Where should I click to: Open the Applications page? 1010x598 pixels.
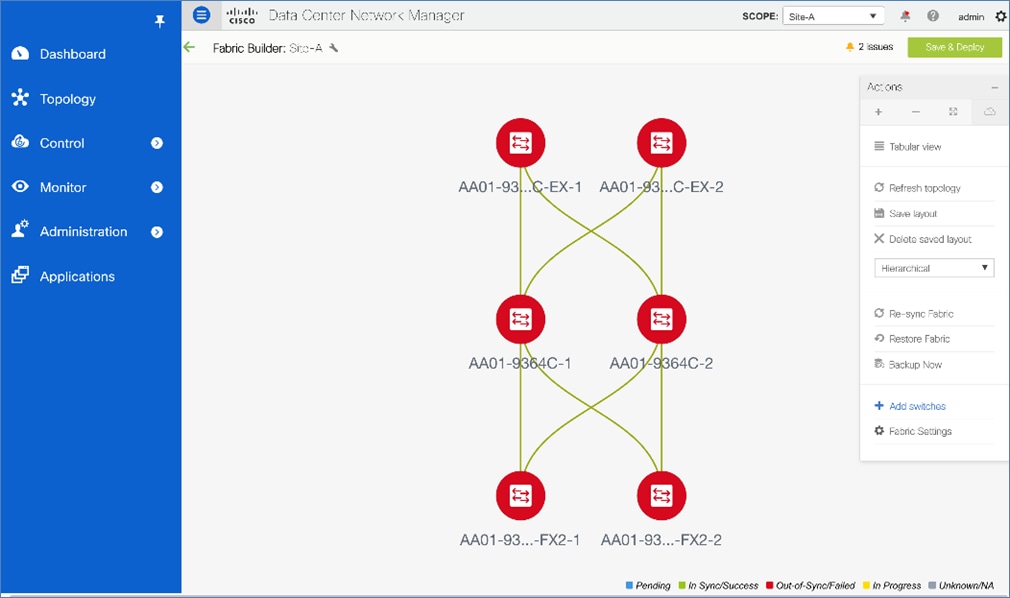(x=77, y=276)
